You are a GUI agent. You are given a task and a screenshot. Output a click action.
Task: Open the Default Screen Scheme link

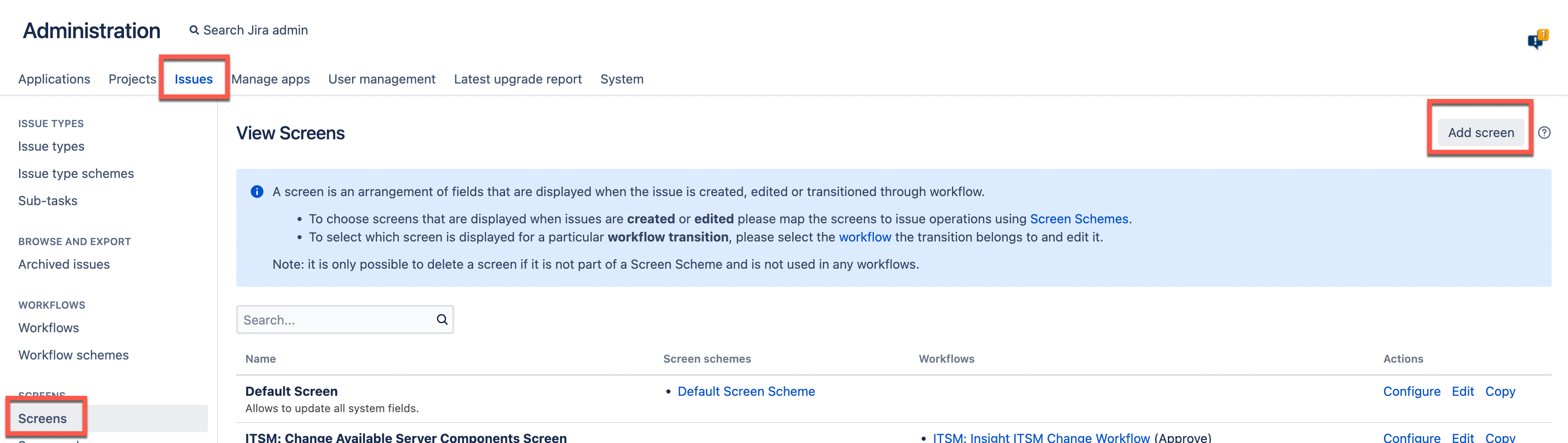(746, 391)
